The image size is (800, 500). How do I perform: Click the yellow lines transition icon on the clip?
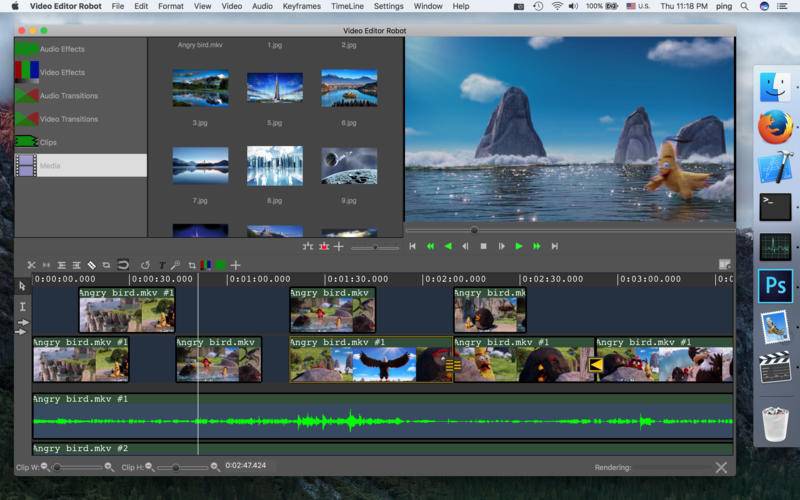point(453,364)
